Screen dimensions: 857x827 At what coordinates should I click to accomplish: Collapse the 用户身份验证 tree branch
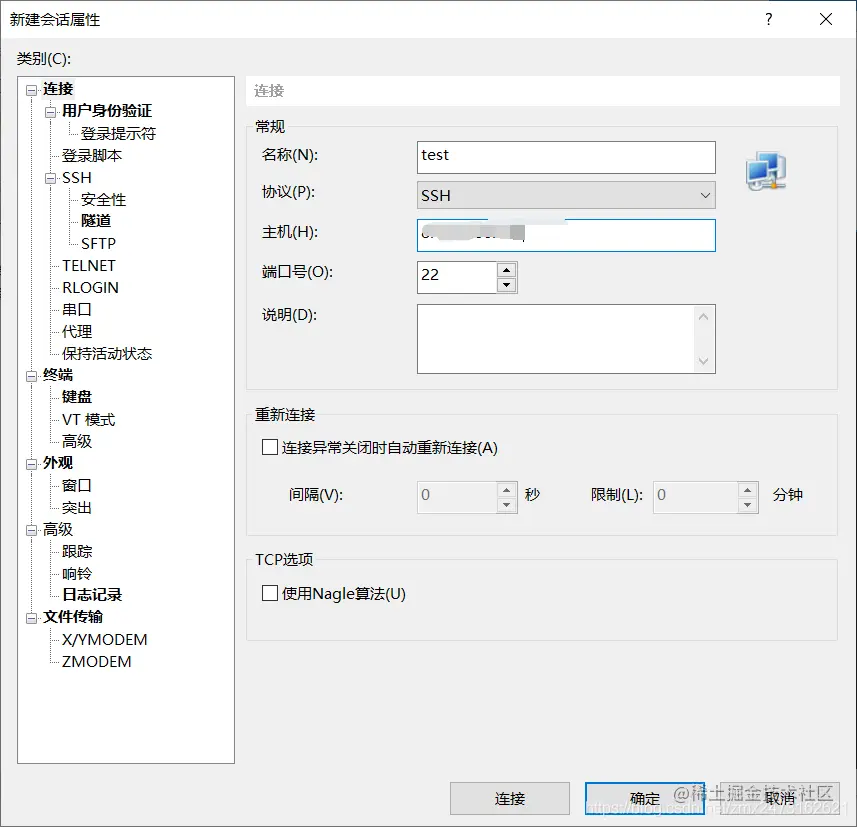[x=49, y=111]
